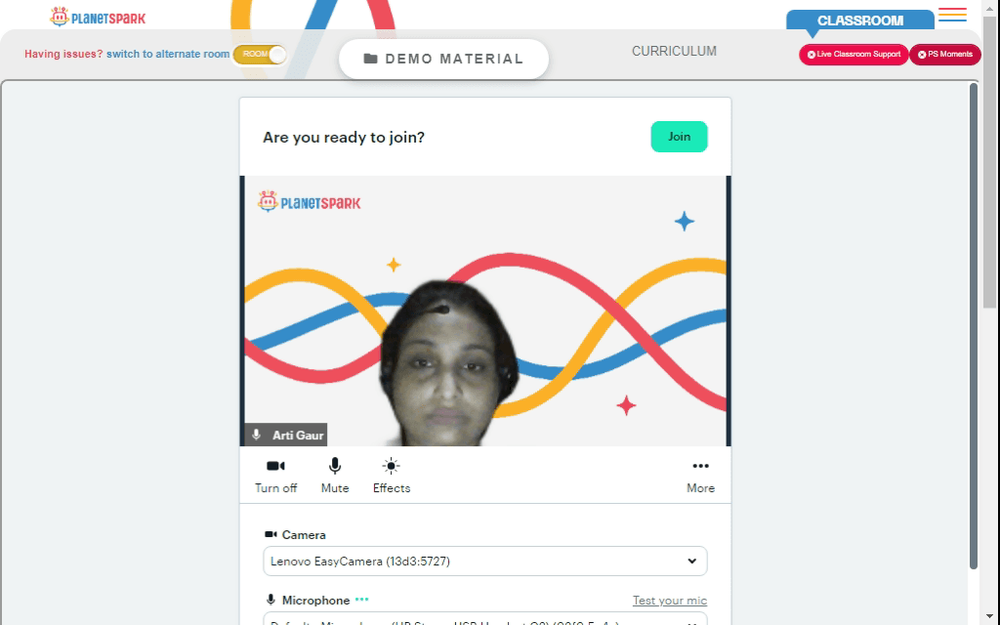
Task: Click PlanetSpark logo inside video preview
Action: click(309, 202)
